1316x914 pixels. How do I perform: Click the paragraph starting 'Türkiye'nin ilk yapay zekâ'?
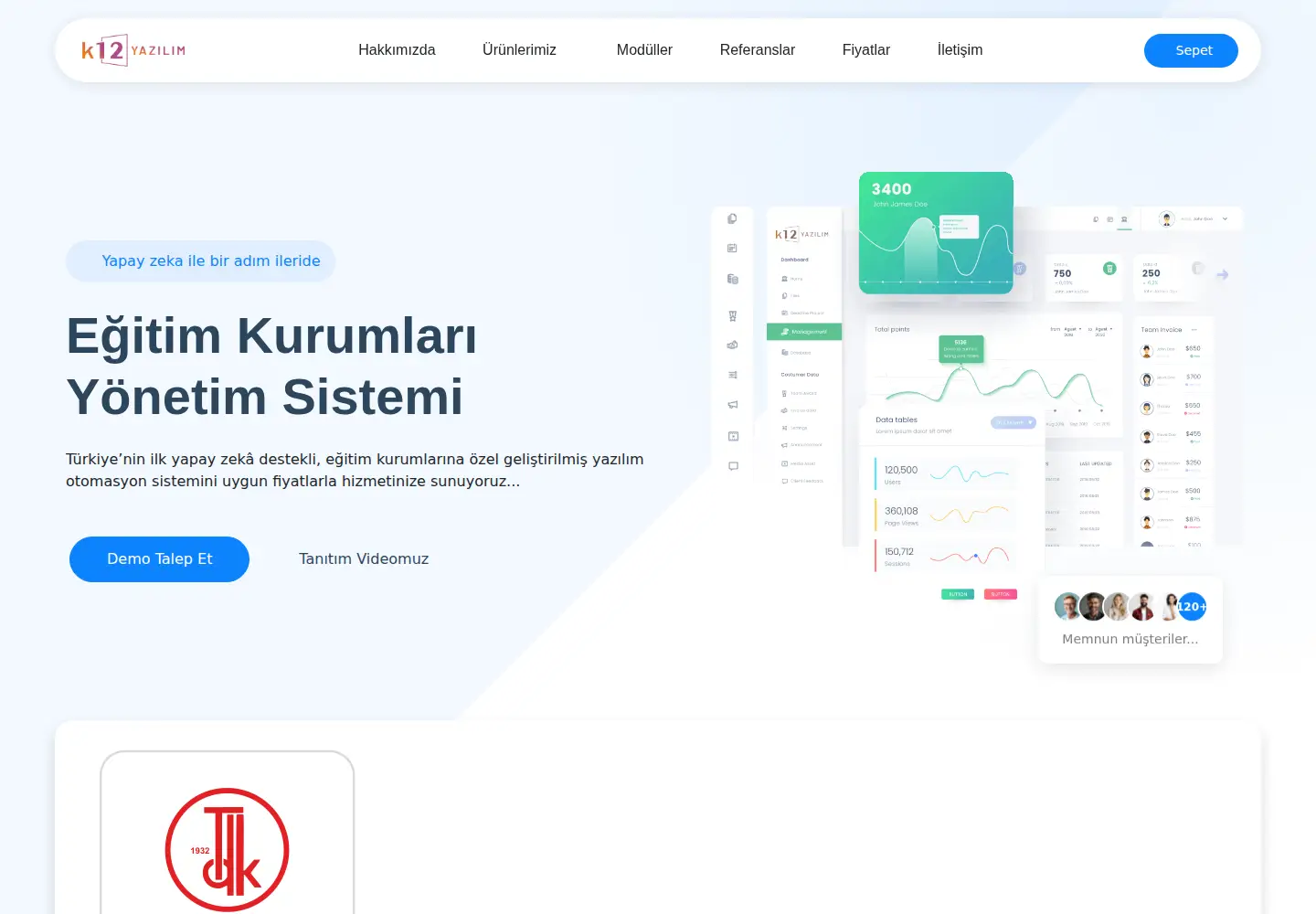355,470
